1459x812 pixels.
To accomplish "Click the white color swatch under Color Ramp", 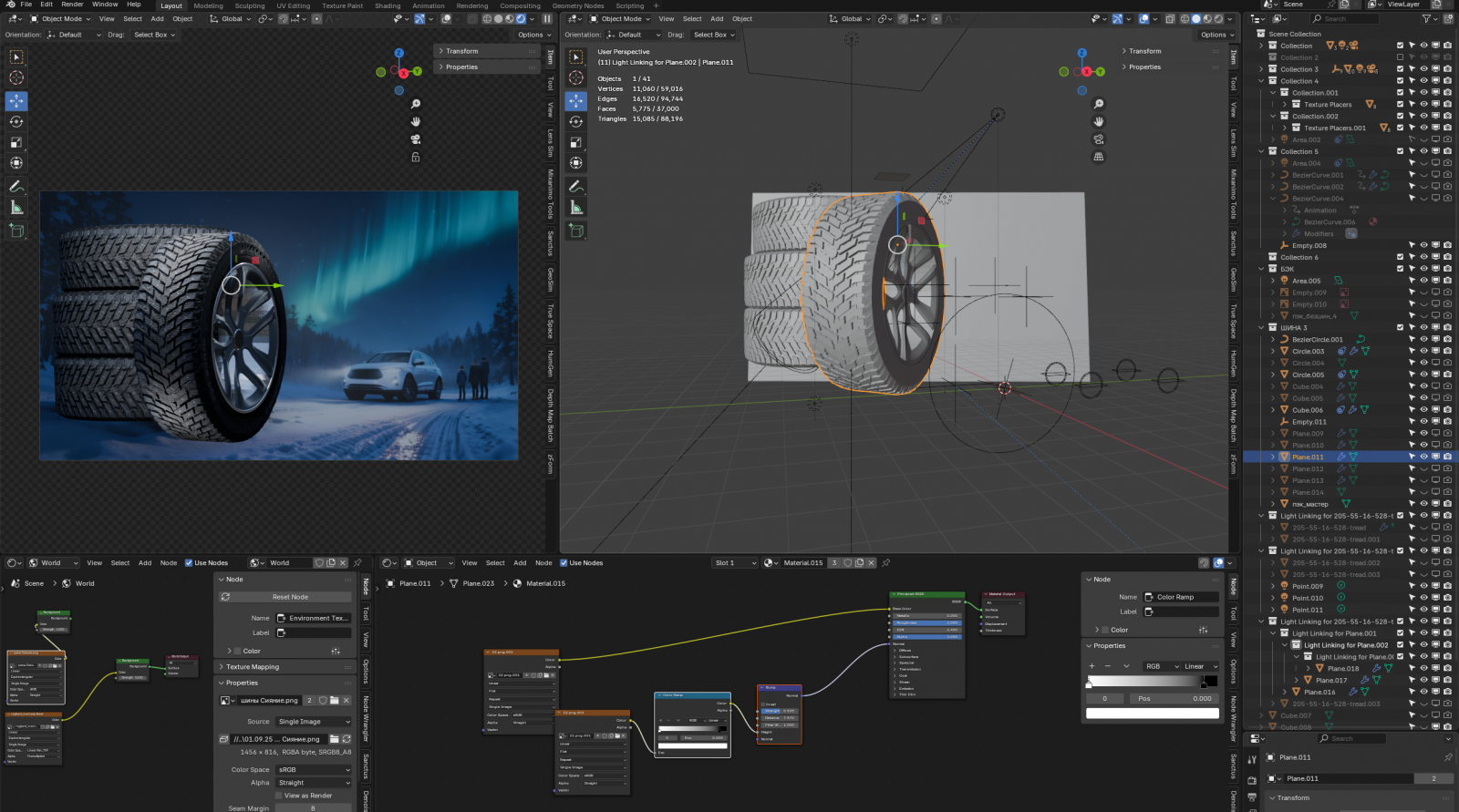I will click(x=1152, y=714).
